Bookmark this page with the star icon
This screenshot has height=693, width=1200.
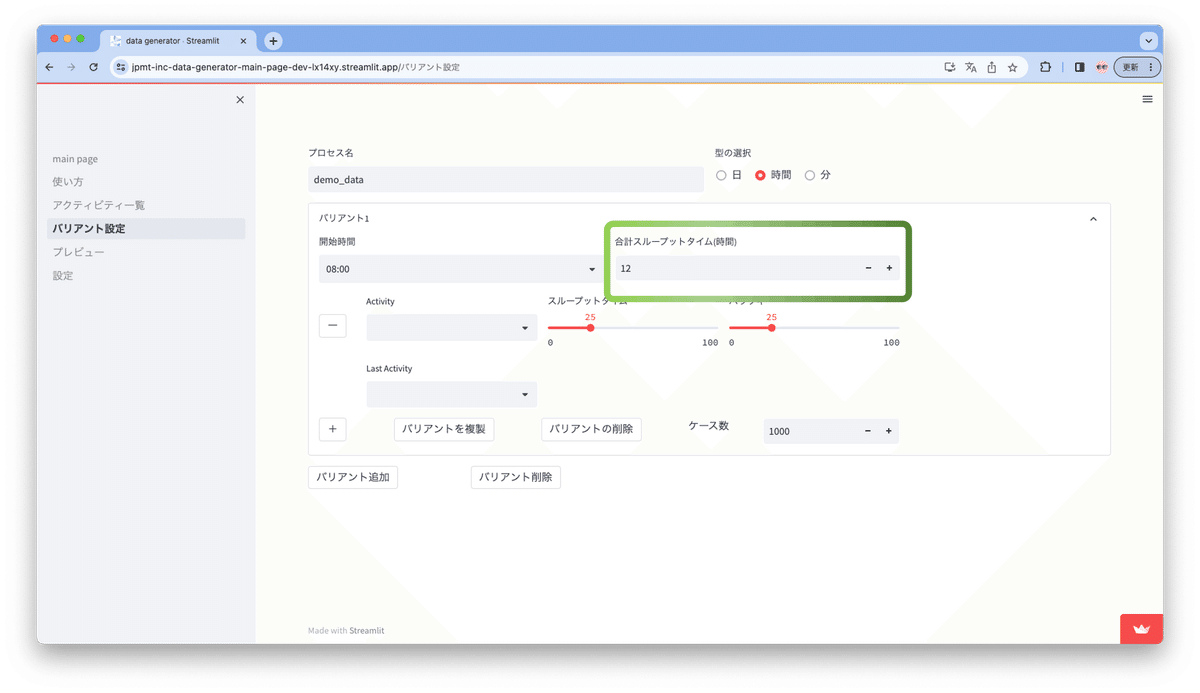point(1012,67)
